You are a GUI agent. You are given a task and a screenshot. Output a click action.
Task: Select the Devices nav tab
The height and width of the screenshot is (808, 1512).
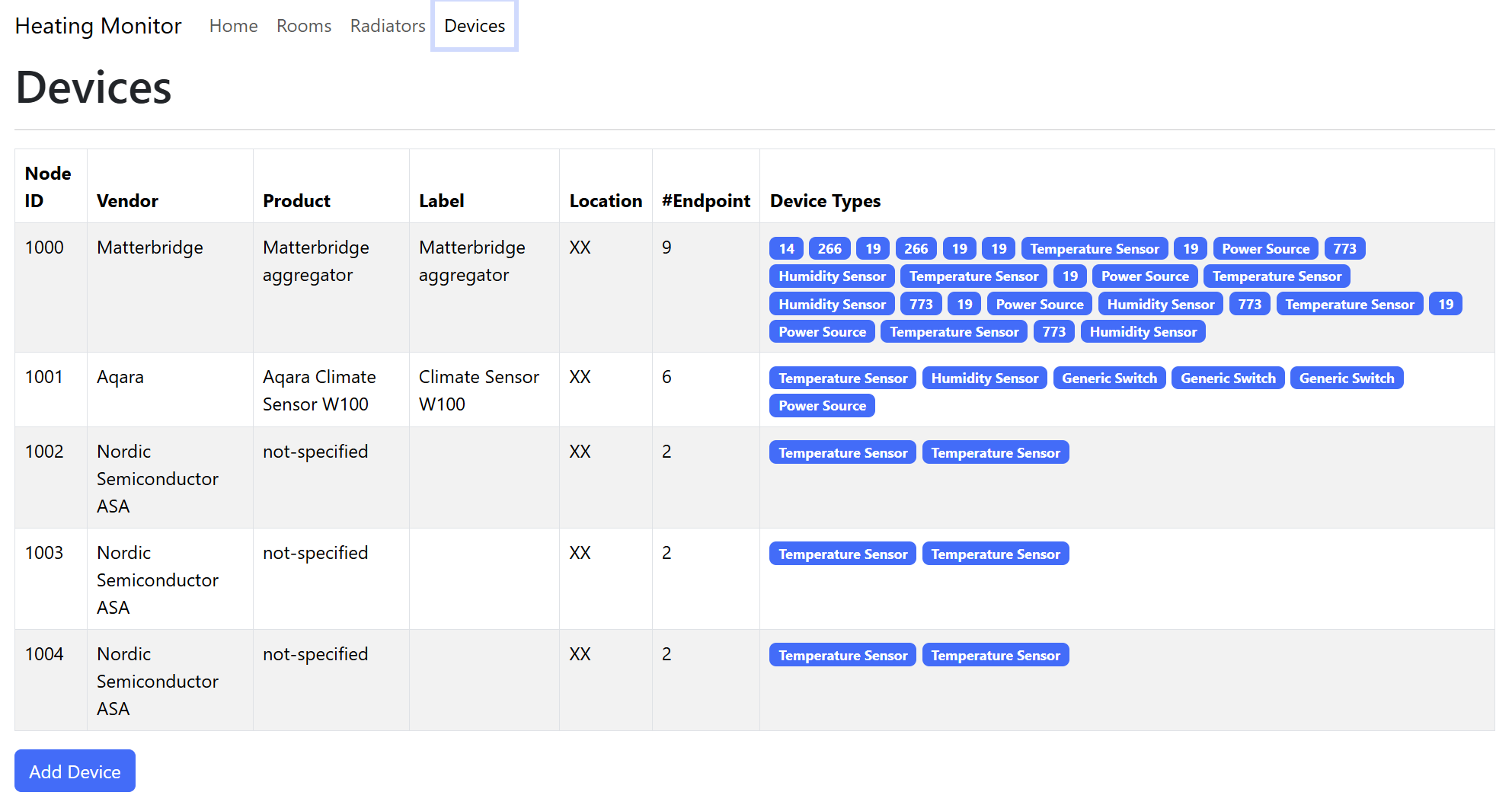tap(474, 26)
